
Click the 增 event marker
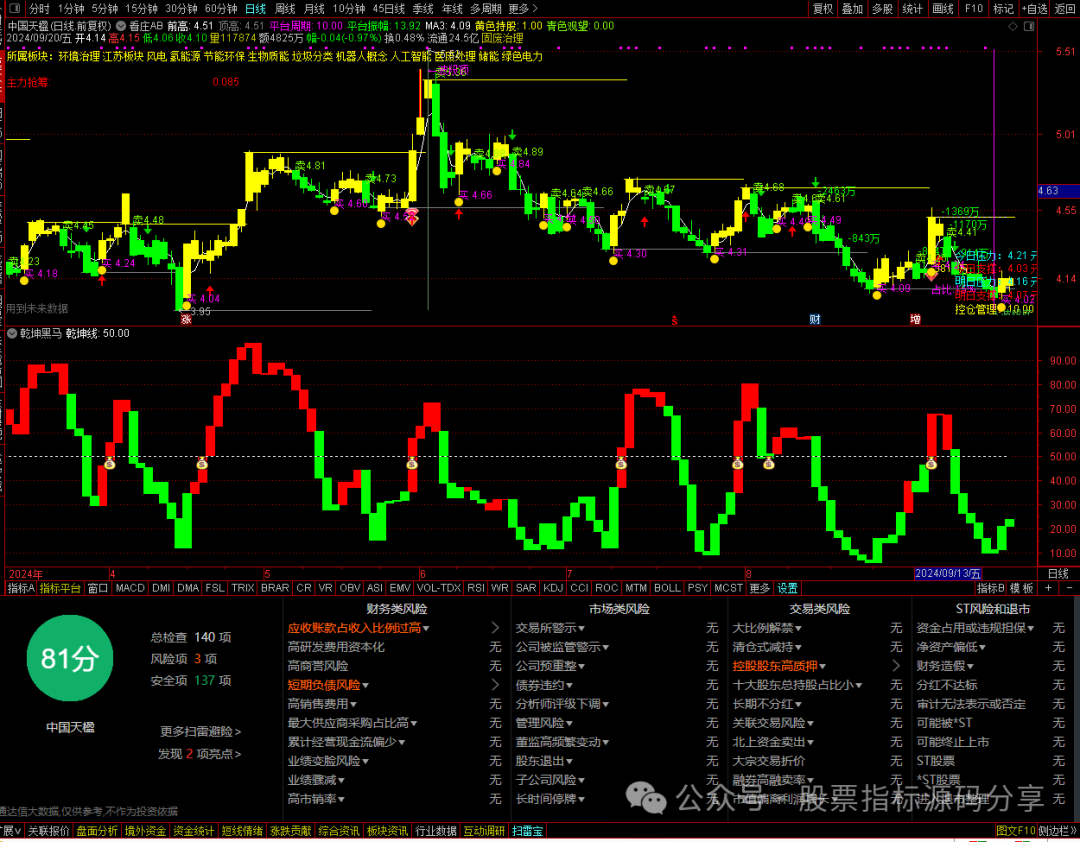(x=915, y=320)
